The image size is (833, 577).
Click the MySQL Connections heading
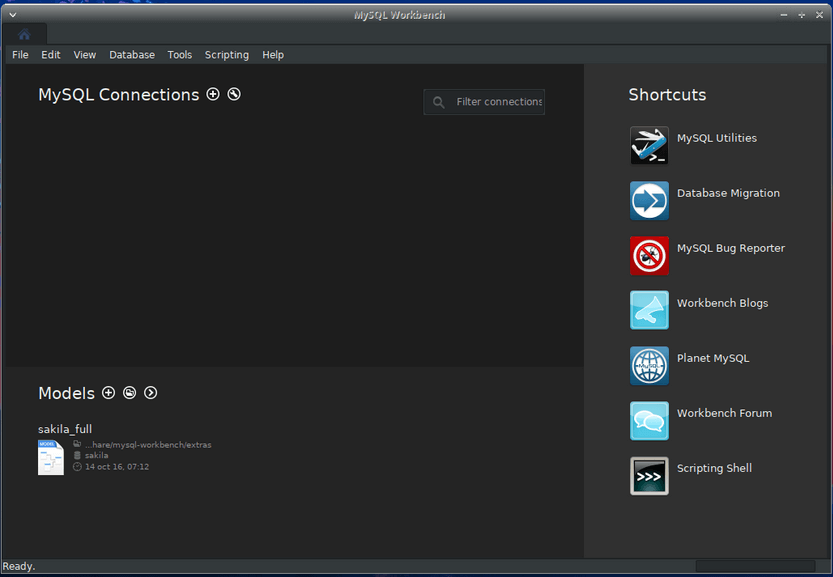(x=118, y=95)
